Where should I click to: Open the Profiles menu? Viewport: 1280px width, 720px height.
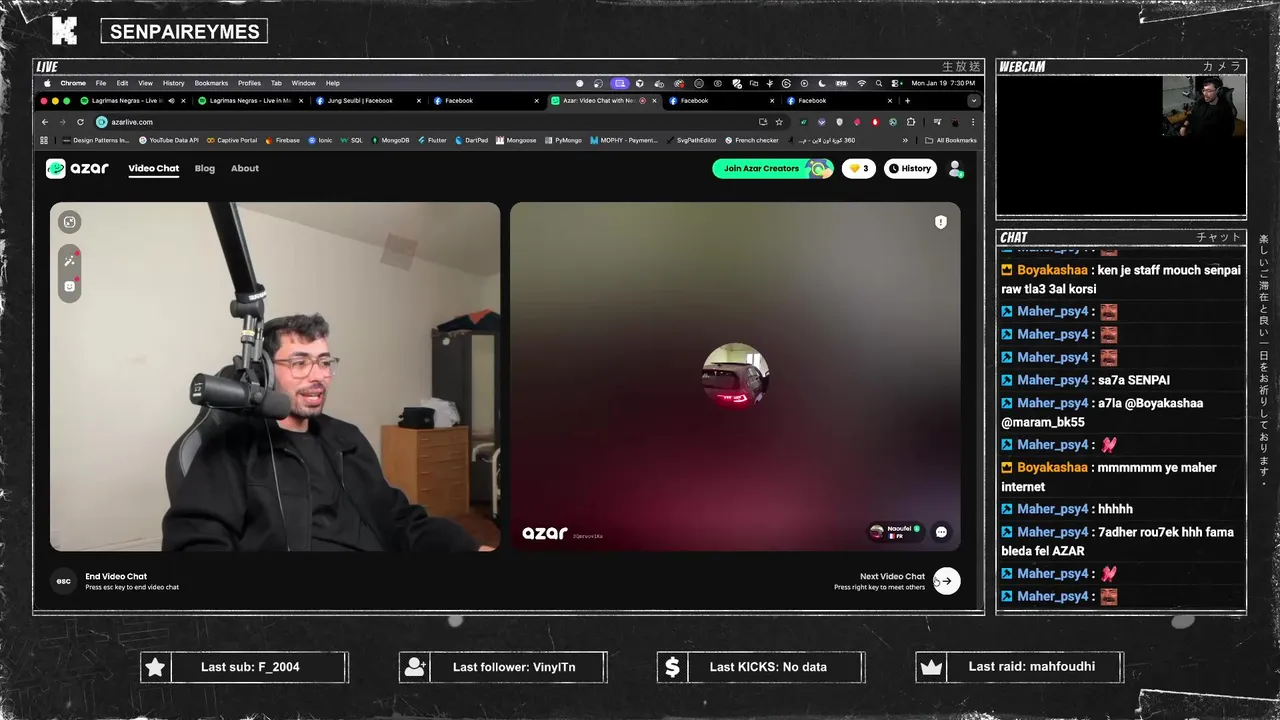pyautogui.click(x=249, y=83)
